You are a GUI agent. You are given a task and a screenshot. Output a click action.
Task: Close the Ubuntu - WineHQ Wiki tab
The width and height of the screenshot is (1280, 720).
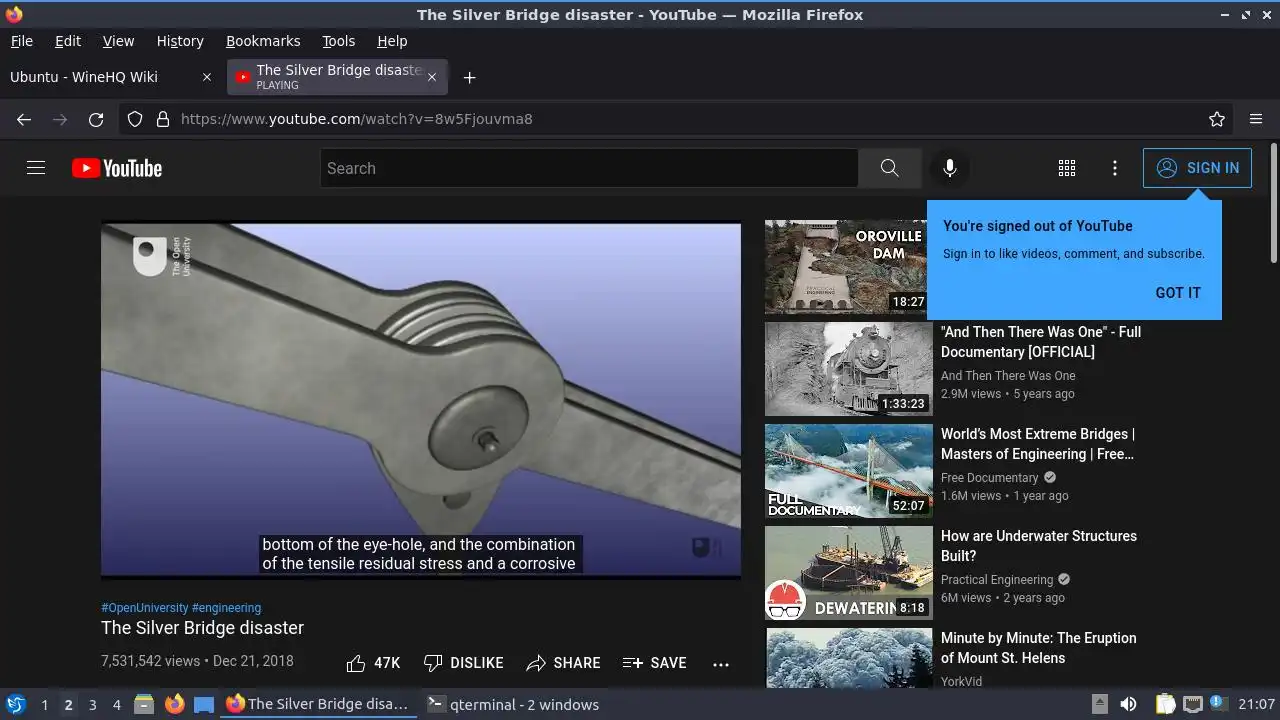click(x=207, y=77)
